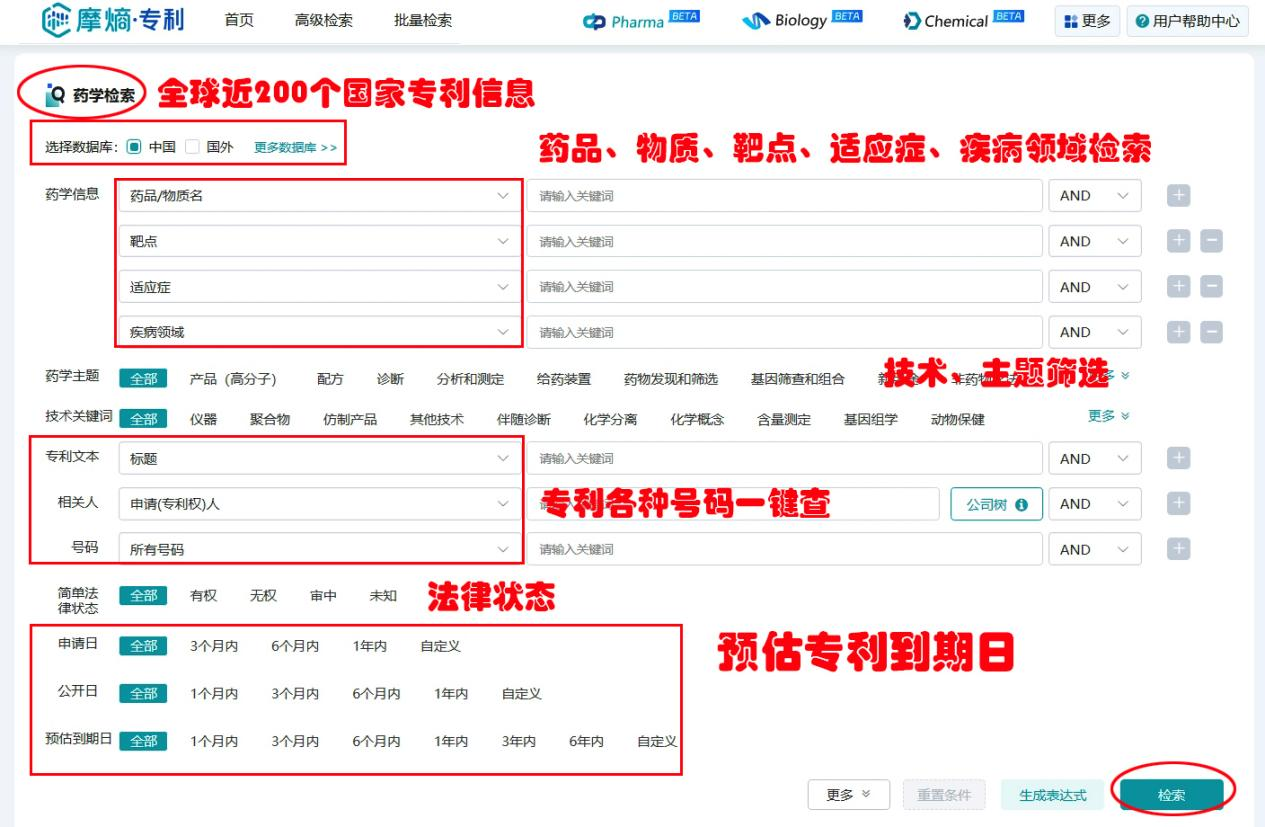Screen dimensions: 1265x827
Task: Expand the 更多 technical keywords list
Action: [1108, 416]
